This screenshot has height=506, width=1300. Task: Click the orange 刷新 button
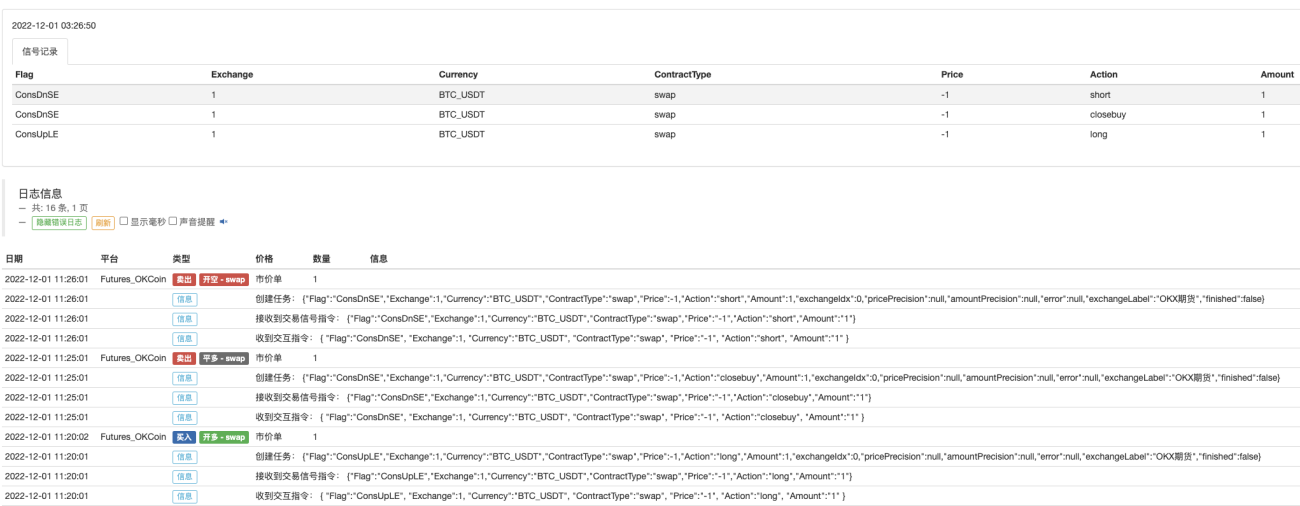click(x=103, y=222)
